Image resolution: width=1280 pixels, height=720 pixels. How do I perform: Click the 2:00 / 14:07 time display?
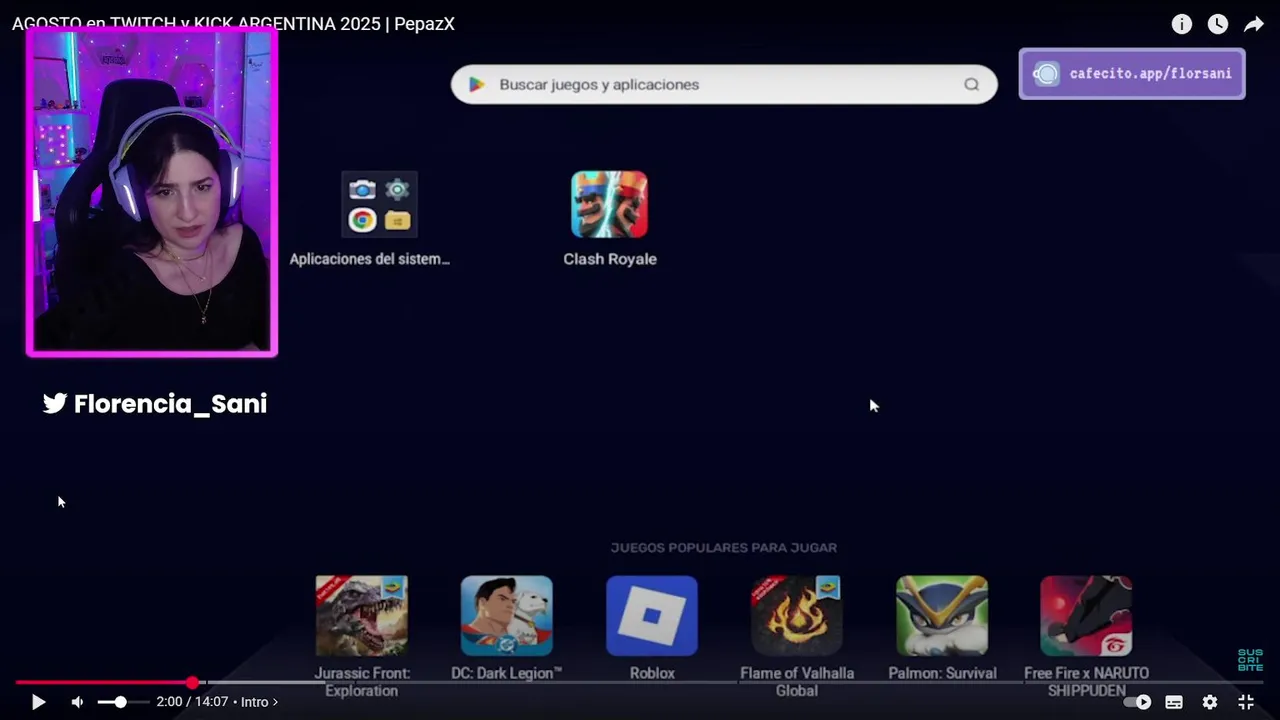194,702
